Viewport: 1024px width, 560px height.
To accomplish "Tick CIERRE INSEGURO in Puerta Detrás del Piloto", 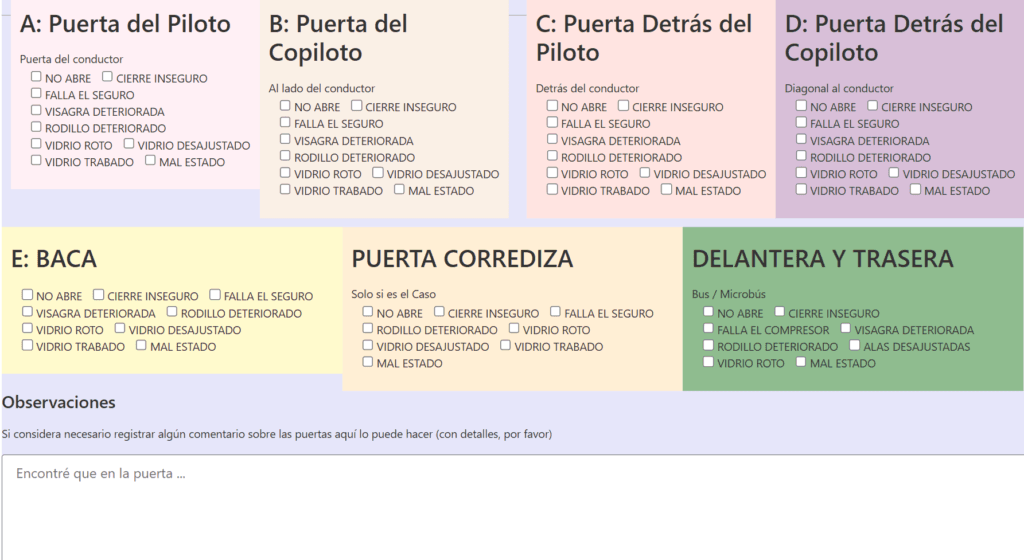I will (x=623, y=106).
